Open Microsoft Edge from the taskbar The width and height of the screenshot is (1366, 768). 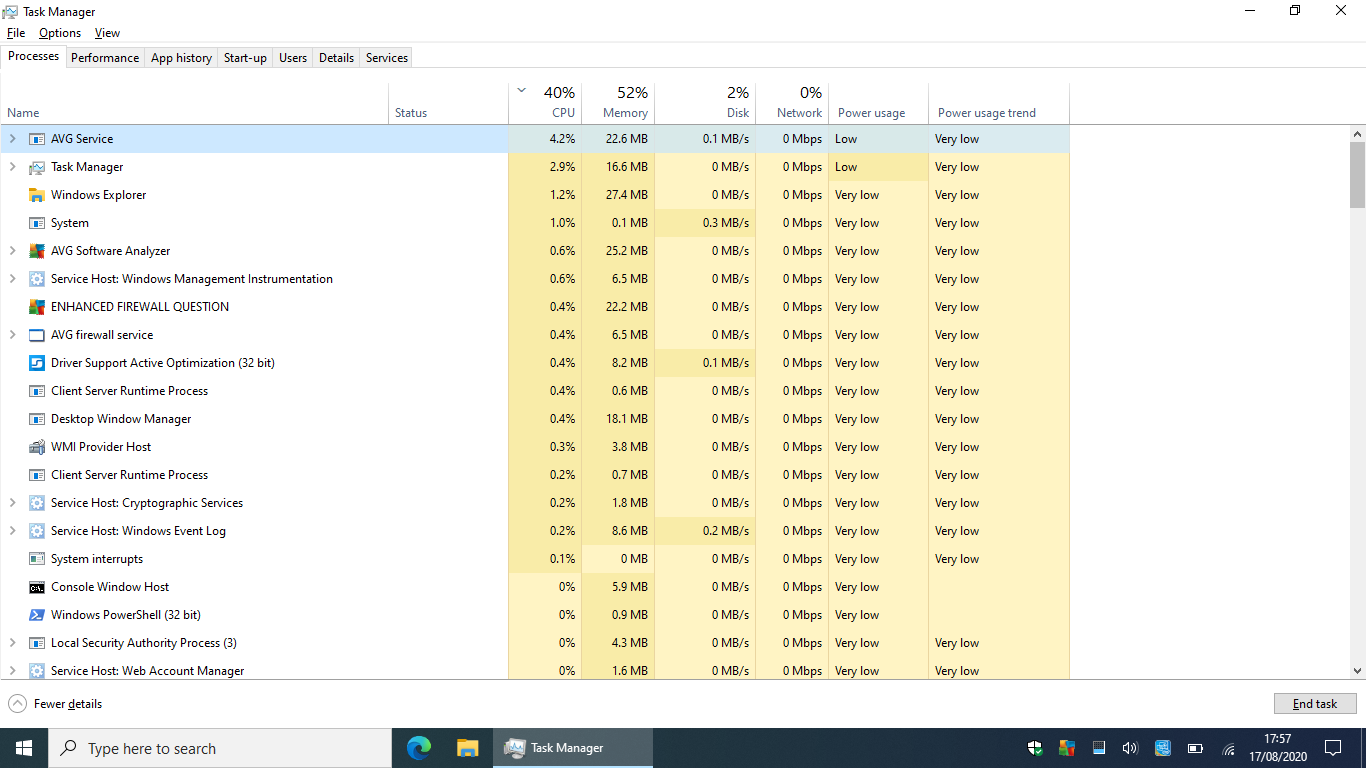[418, 748]
